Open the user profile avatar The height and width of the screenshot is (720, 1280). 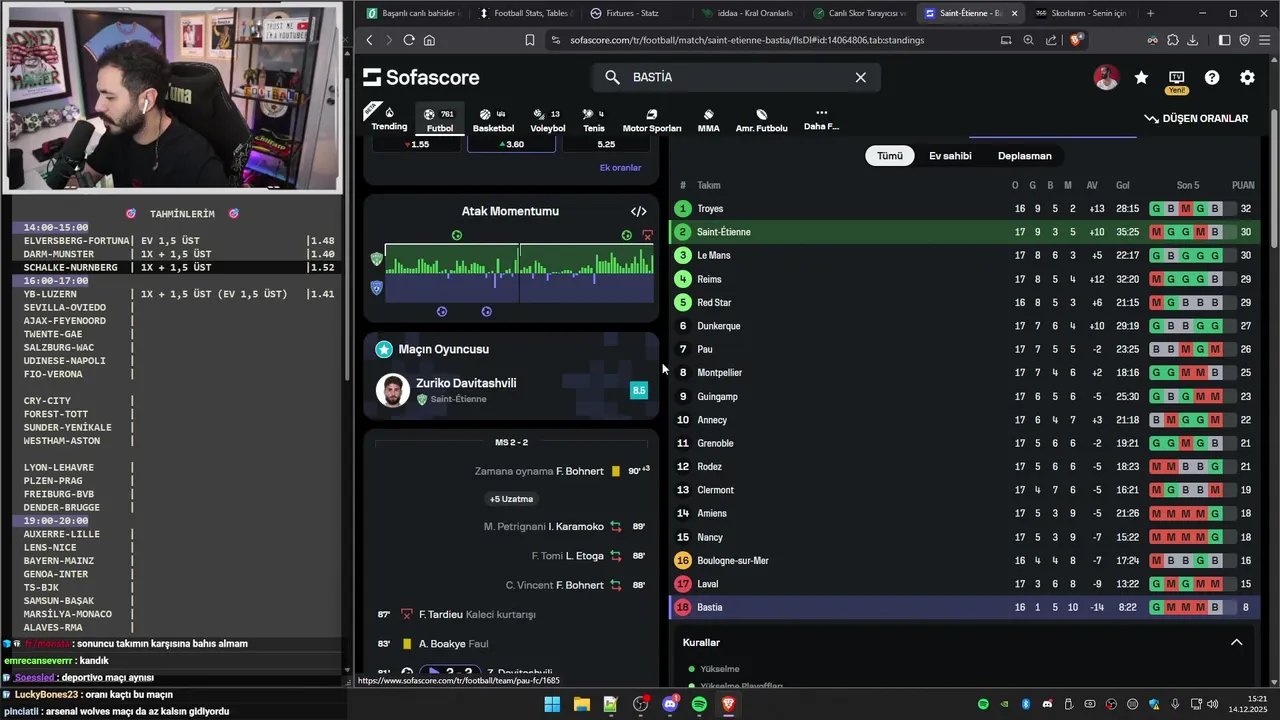tap(1106, 77)
